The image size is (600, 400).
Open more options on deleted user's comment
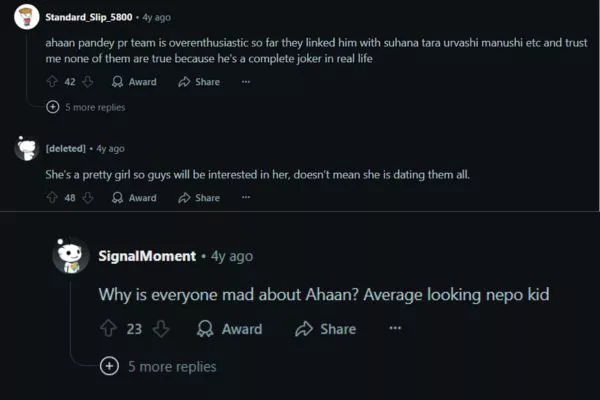coord(246,198)
